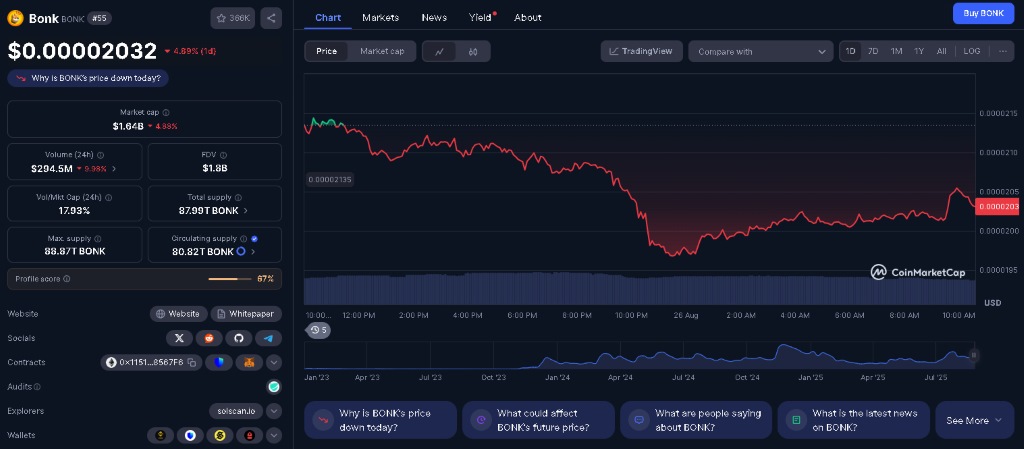Click the MetaMask fox icon in Contracts
The image size is (1024, 449).
(x=248, y=362)
